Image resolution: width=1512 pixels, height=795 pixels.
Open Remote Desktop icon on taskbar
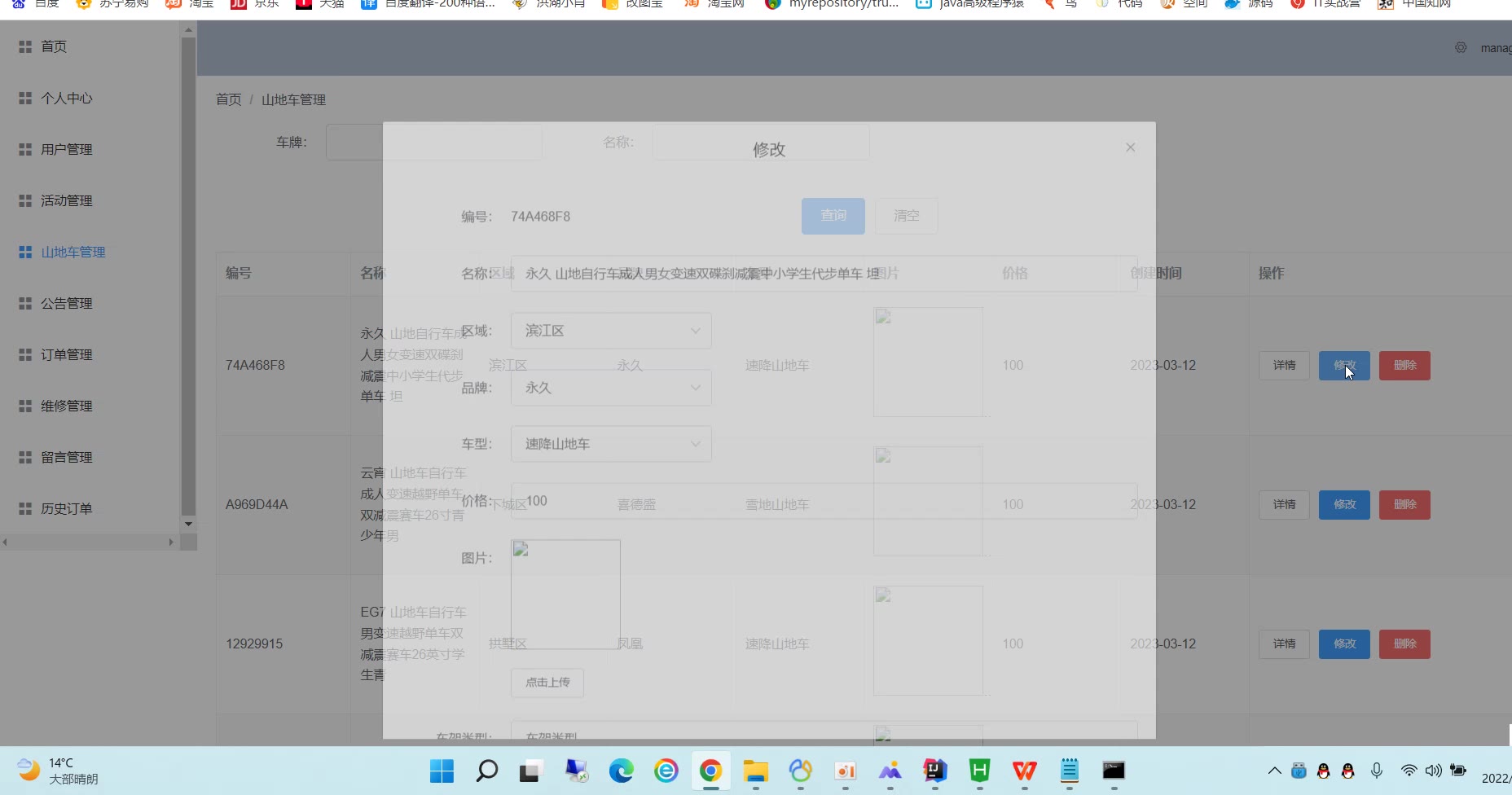[x=576, y=771]
